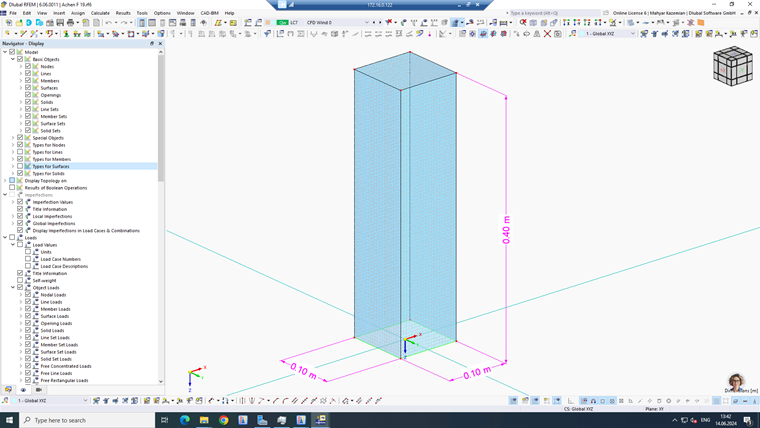Open the CAD-BIM menu
This screenshot has height=428, width=760.
pyautogui.click(x=209, y=13)
